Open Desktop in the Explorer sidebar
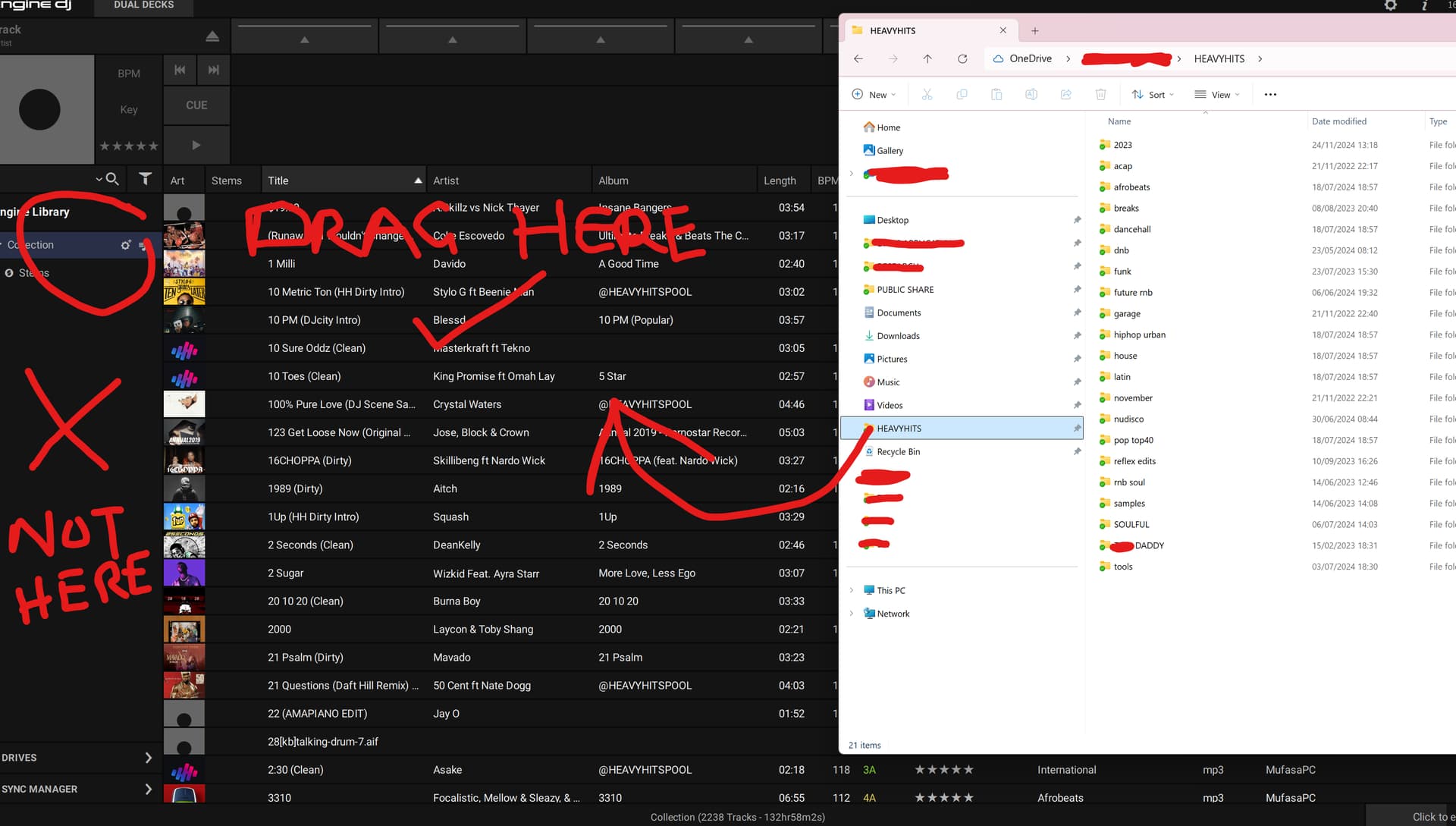This screenshot has width=1456, height=826. [886, 220]
